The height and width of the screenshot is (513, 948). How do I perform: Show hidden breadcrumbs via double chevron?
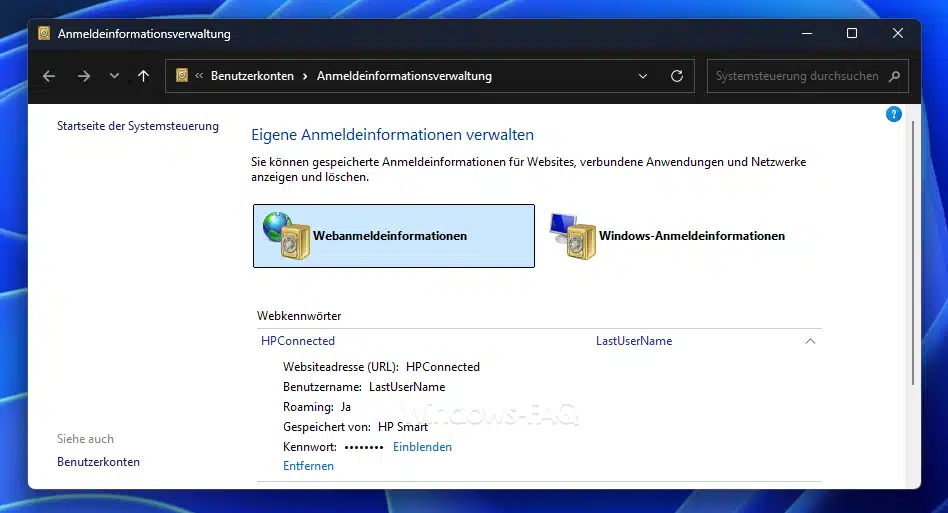(x=199, y=76)
